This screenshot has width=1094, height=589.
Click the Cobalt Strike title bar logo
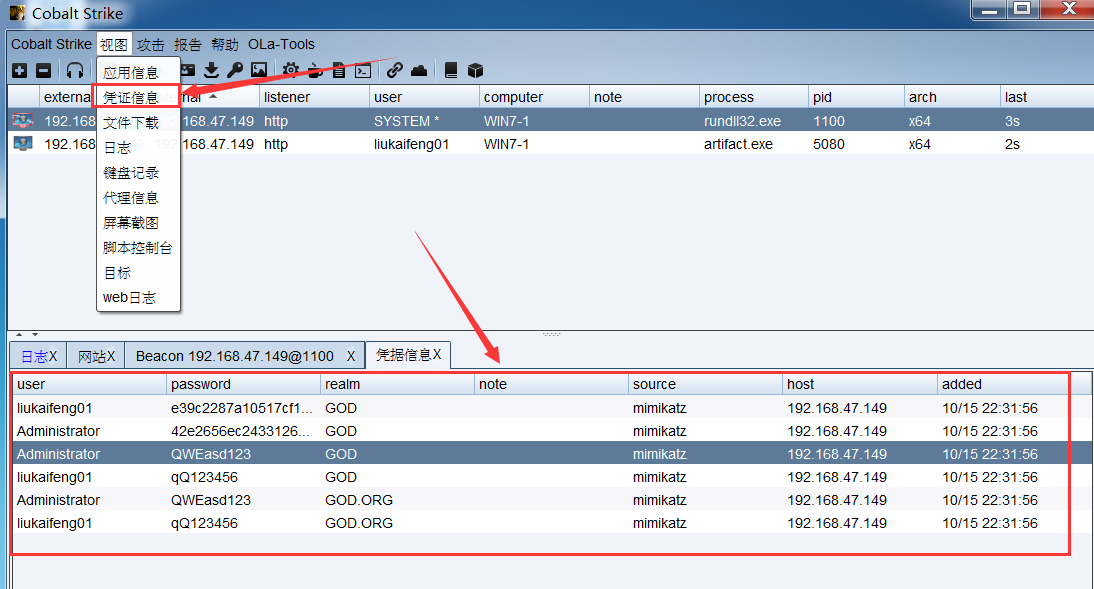click(17, 13)
